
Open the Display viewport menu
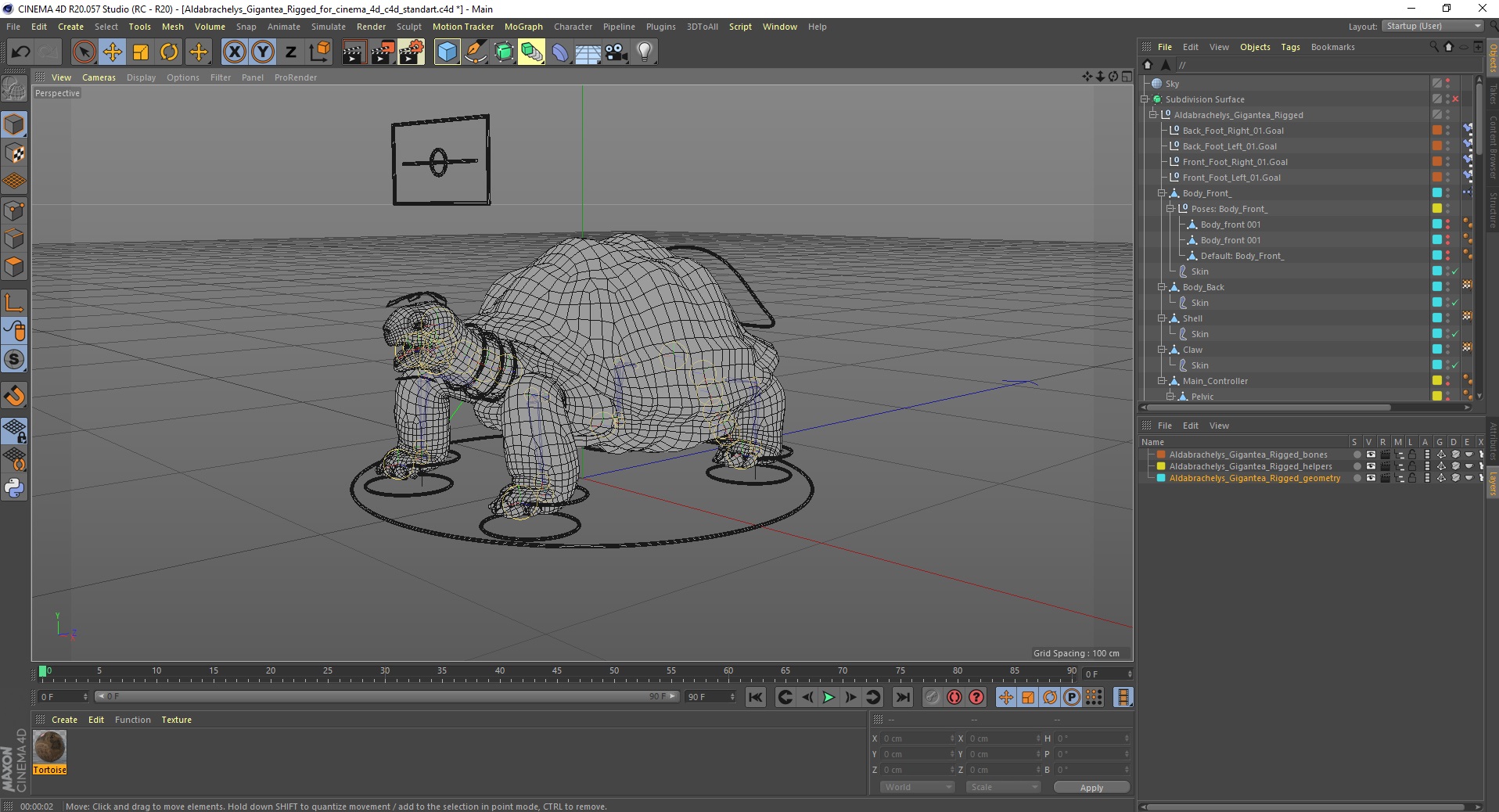141,77
